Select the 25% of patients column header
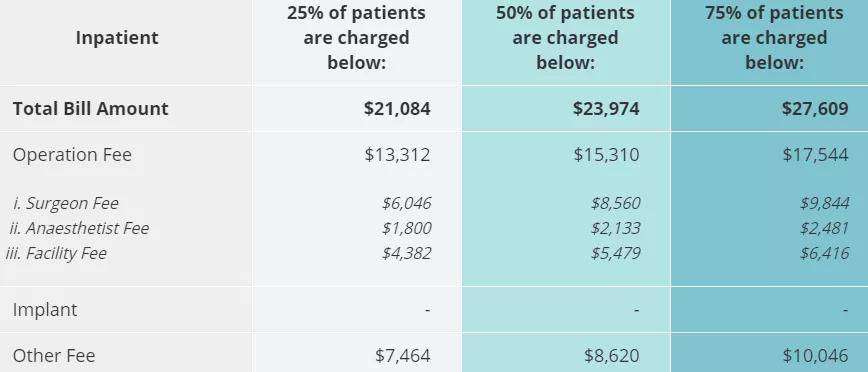This screenshot has width=868, height=372. 356,38
